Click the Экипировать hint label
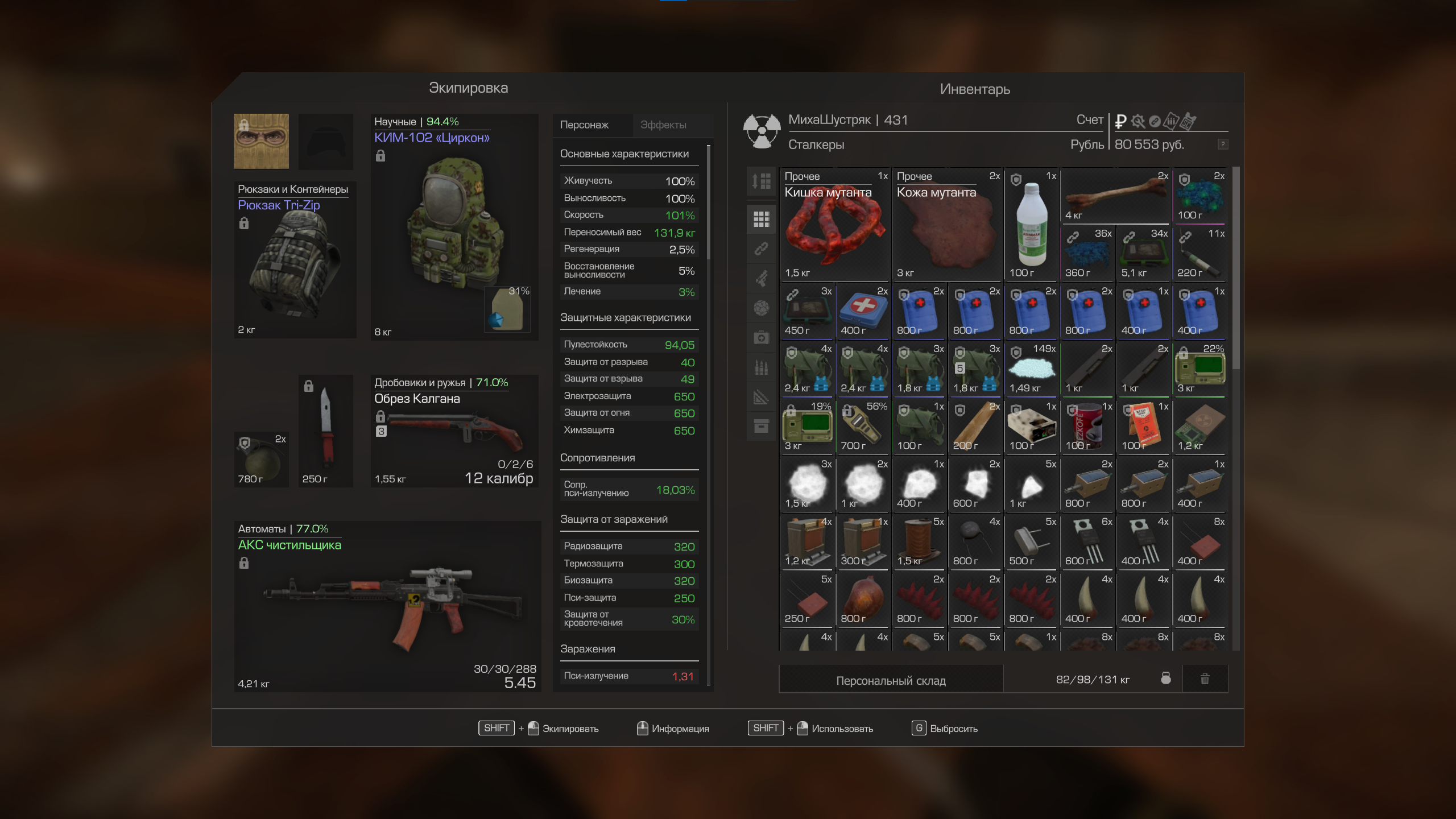The width and height of the screenshot is (1456, 819). click(x=570, y=729)
